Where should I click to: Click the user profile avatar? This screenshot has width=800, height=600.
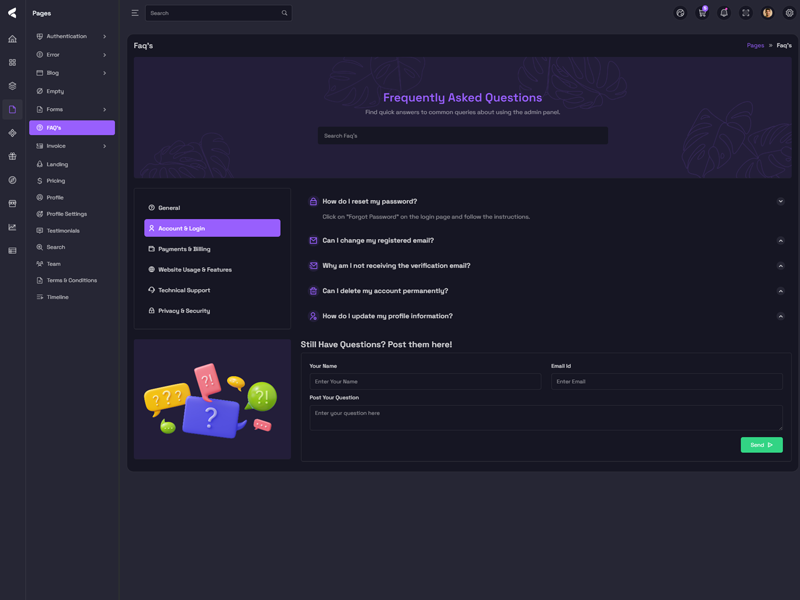(x=767, y=13)
